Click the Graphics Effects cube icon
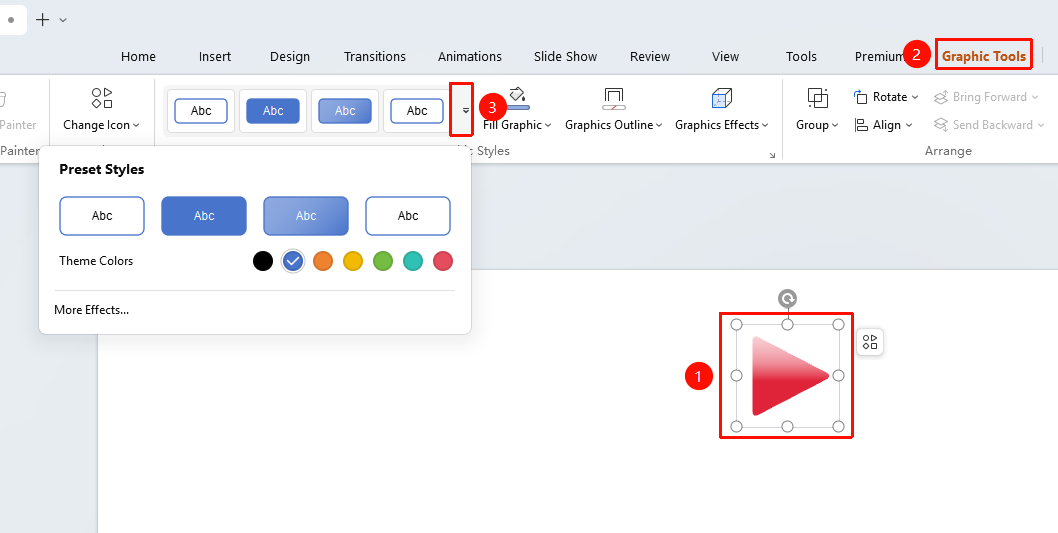This screenshot has height=533, width=1058. pyautogui.click(x=722, y=99)
